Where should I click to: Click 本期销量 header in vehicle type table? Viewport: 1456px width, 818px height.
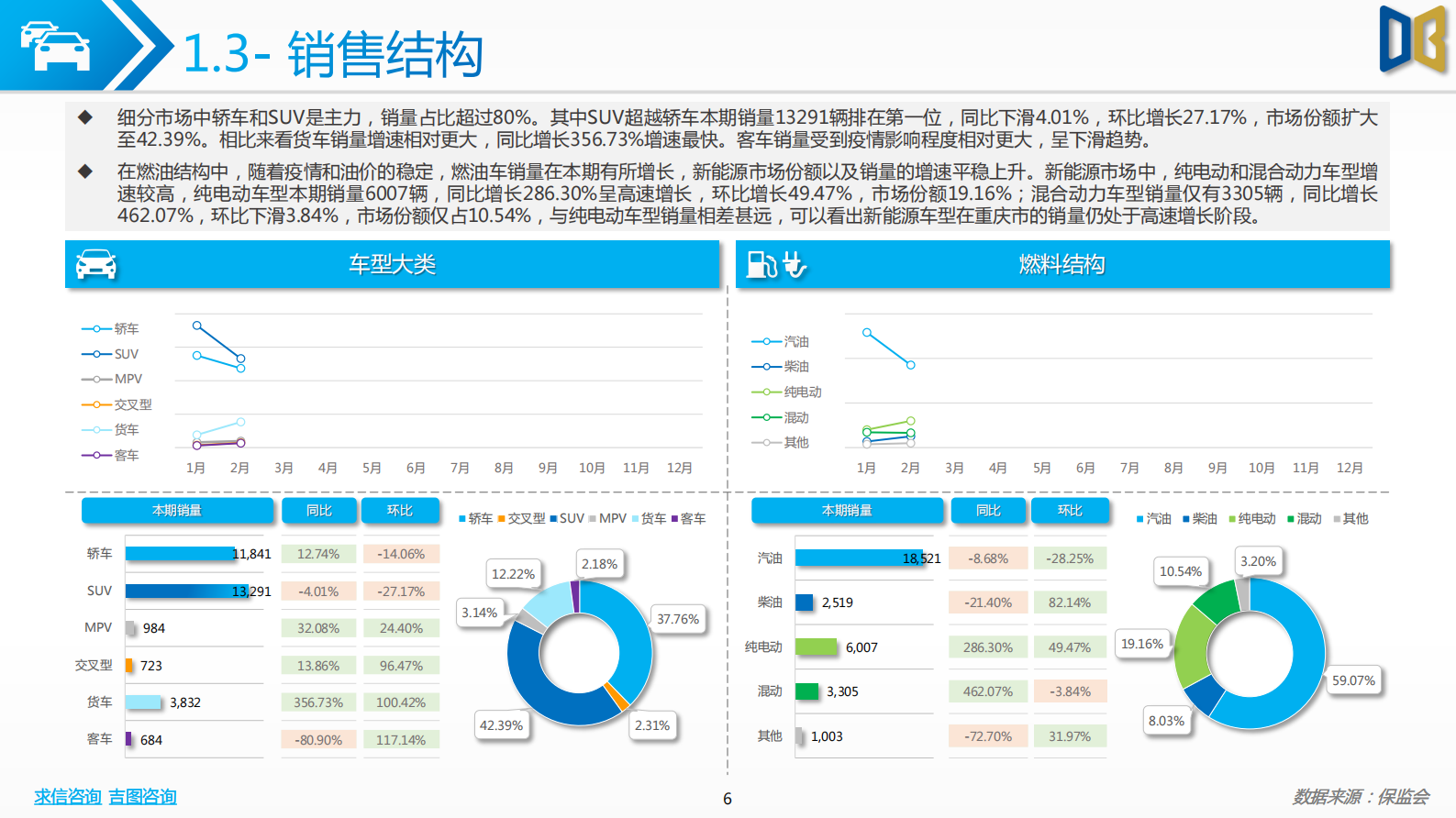(177, 510)
